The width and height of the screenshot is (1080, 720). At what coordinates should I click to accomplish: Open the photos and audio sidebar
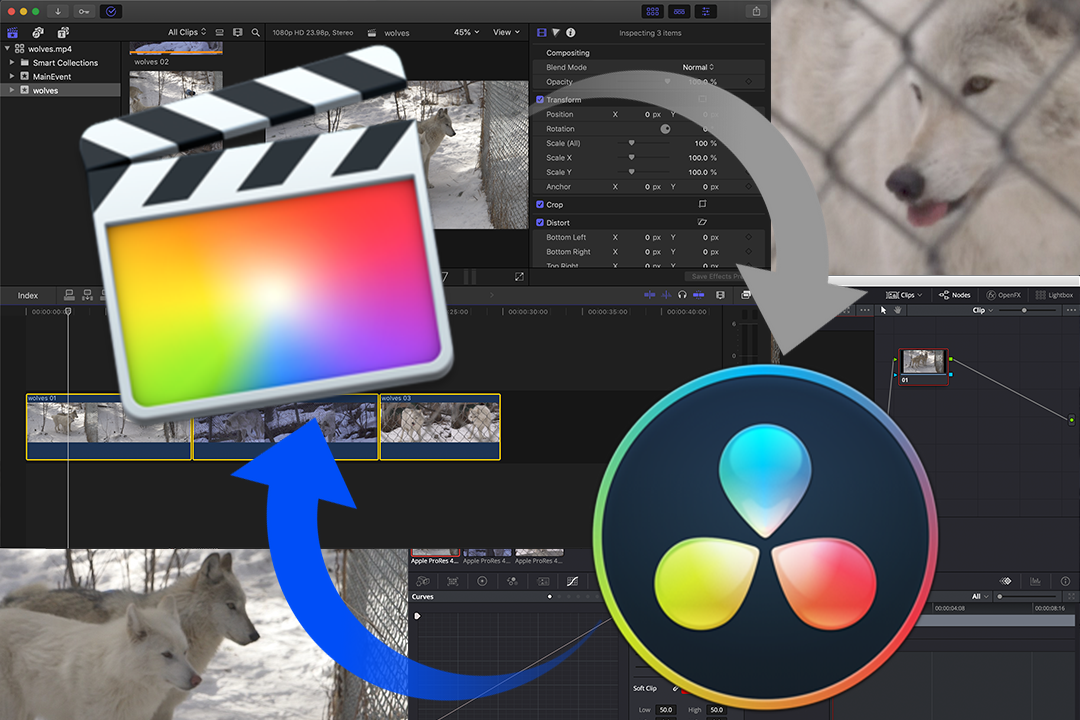(38, 32)
